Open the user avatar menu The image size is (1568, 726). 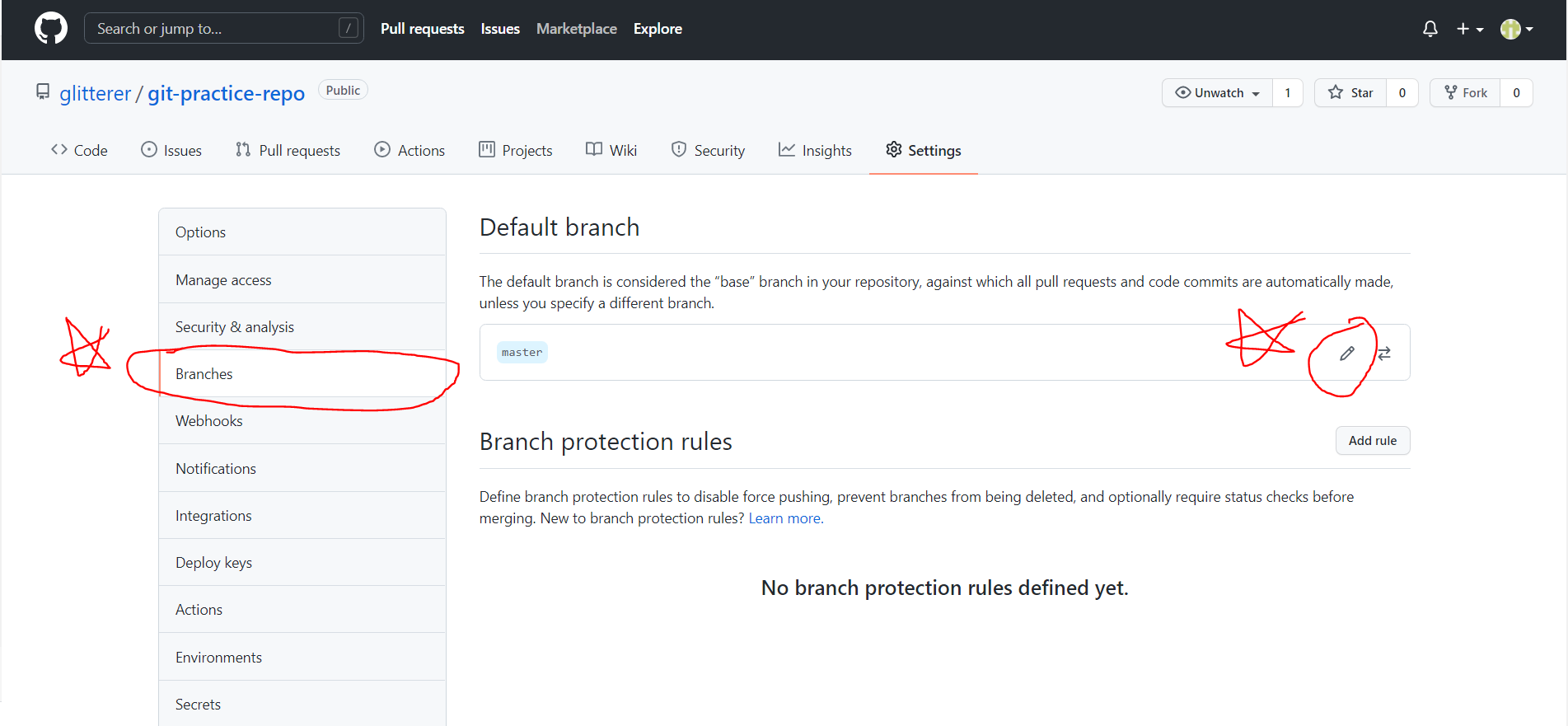point(1516,29)
